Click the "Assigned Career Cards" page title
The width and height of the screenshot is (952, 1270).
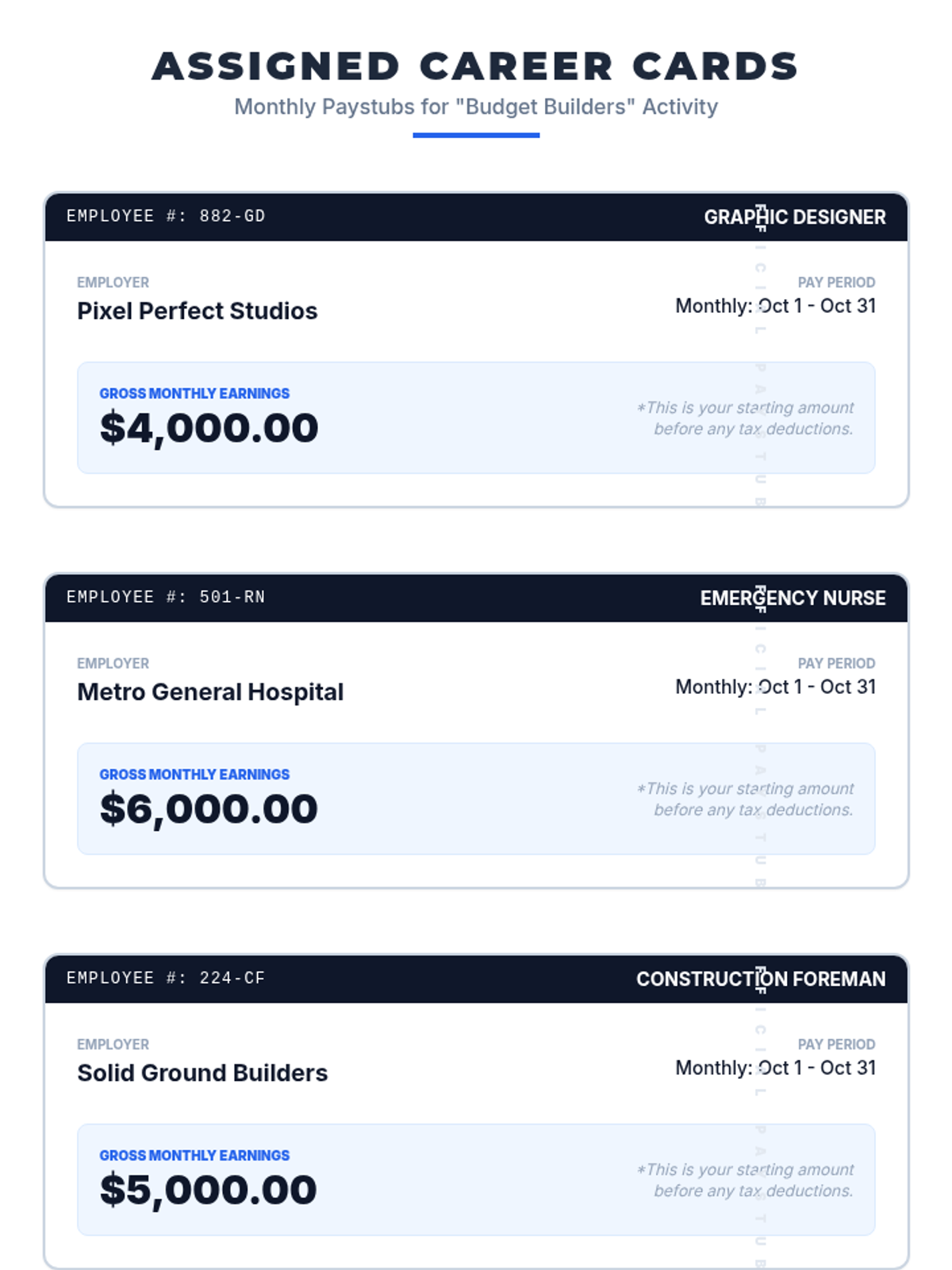point(475,66)
